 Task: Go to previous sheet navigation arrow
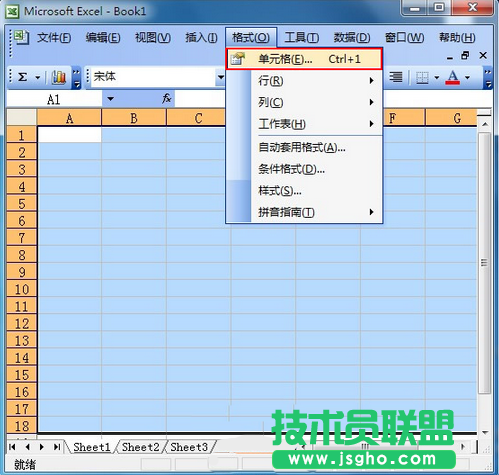(x=28, y=447)
